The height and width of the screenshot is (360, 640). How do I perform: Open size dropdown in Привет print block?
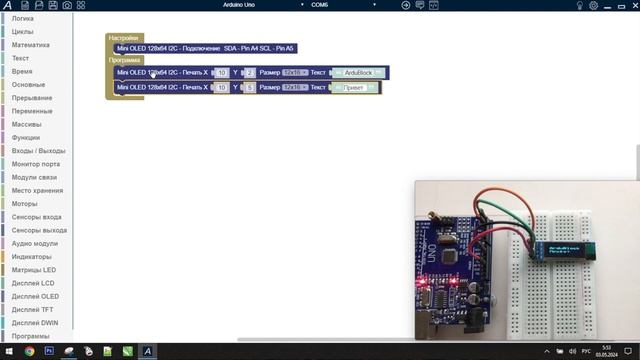pyautogui.click(x=295, y=87)
